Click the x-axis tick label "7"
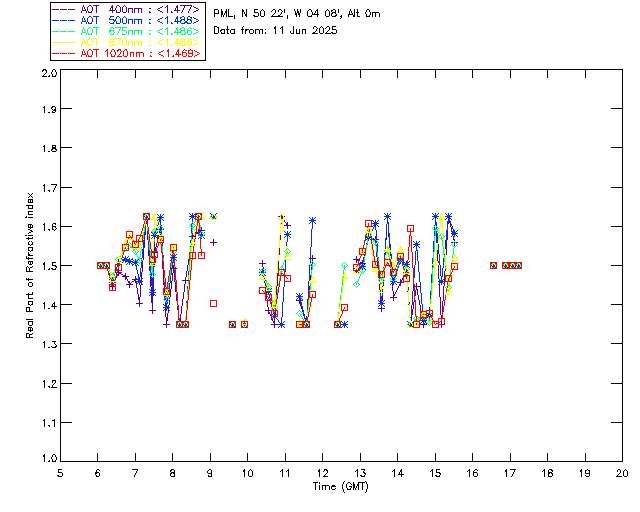 (135, 473)
